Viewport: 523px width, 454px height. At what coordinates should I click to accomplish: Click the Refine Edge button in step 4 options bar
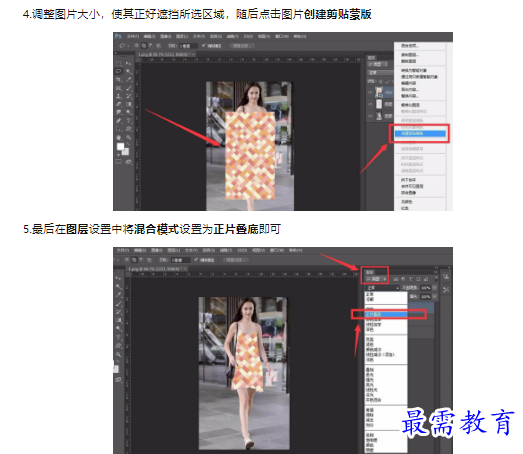point(242,46)
